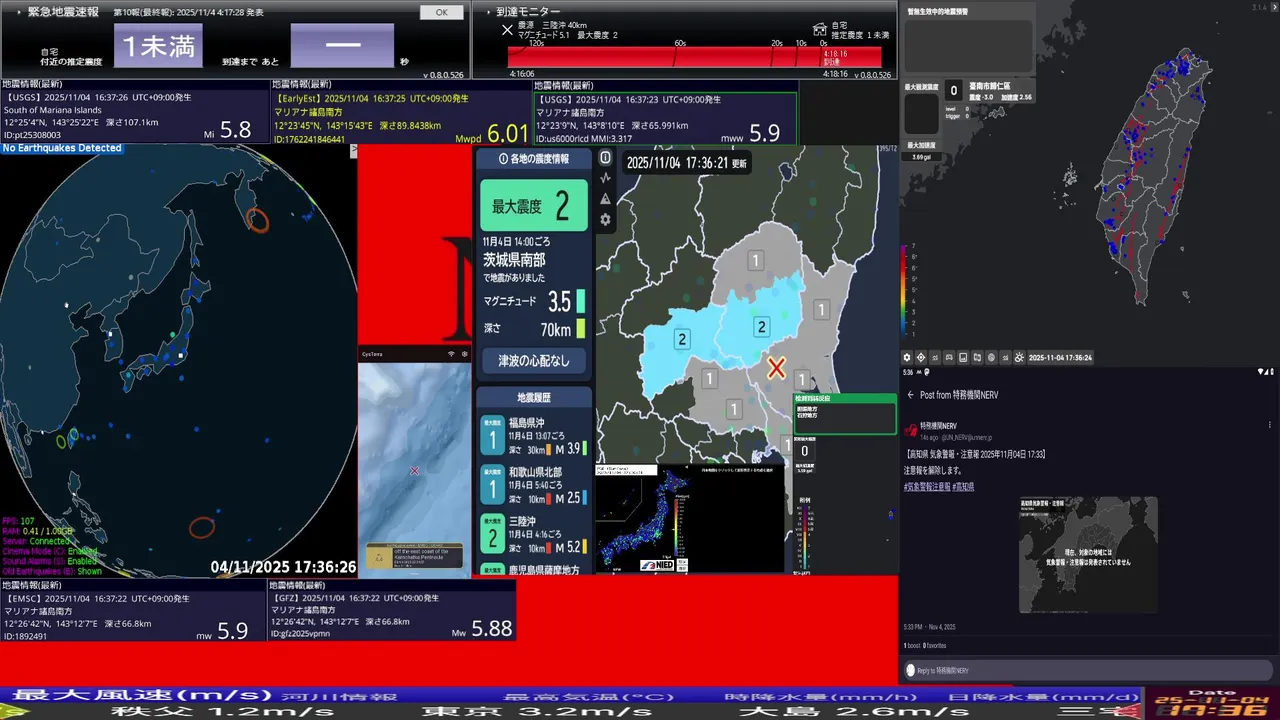Click the locate target icon in the Taiwan map toolbar
Image resolution: width=1280 pixels, height=720 pixels.
click(921, 357)
